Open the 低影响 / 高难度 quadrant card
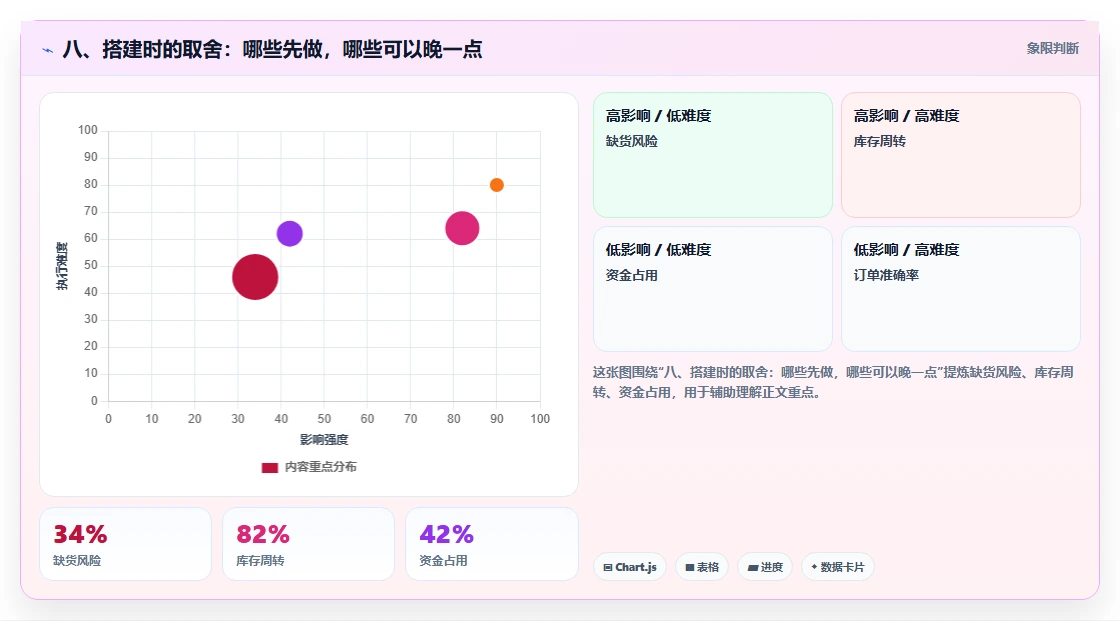 (961, 289)
